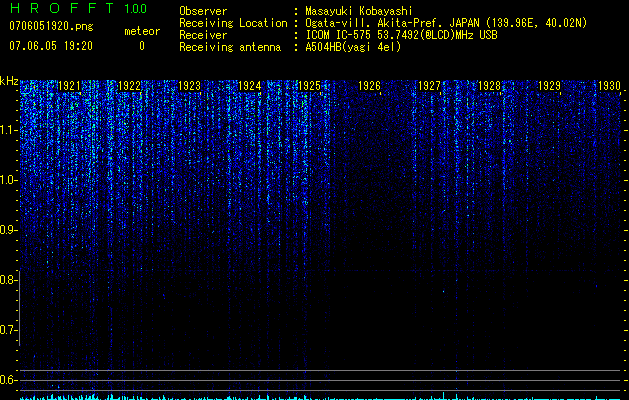The width and height of the screenshot is (629, 400).
Task: Click the 0.6 frequency axis label
Action: pyautogui.click(x=8, y=380)
